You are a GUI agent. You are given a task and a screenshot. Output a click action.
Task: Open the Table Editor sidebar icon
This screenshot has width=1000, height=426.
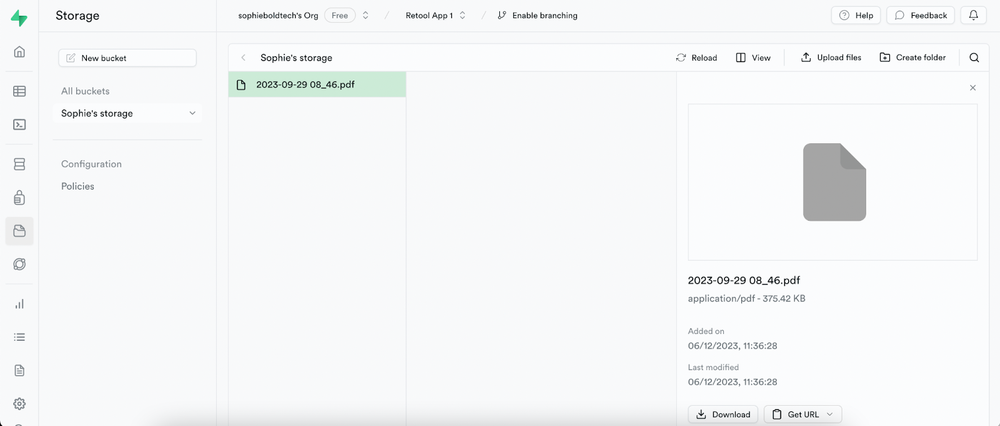pyautogui.click(x=19, y=91)
